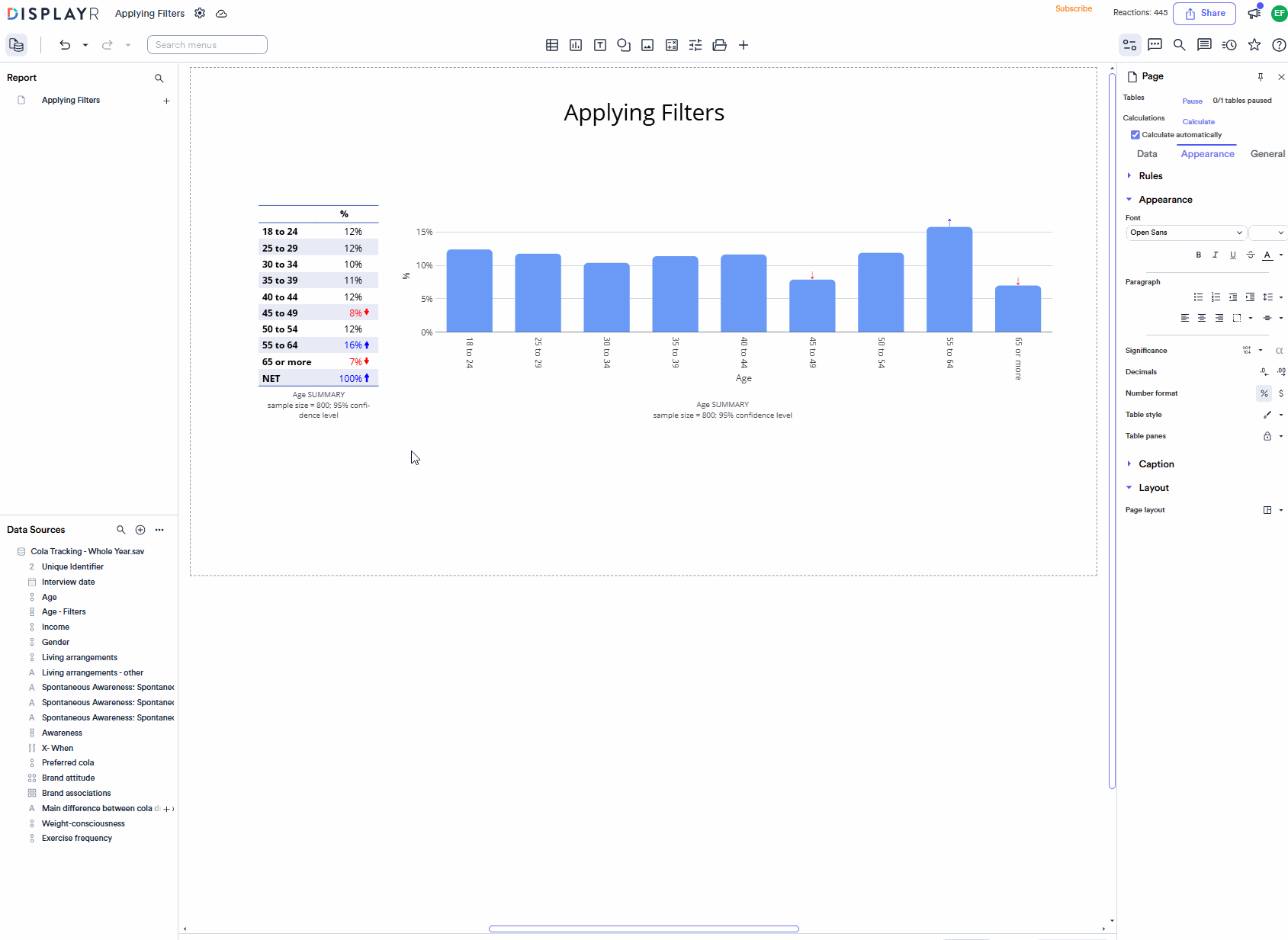Click the Subscribe link
The height and width of the screenshot is (940, 1288).
pos(1074,9)
